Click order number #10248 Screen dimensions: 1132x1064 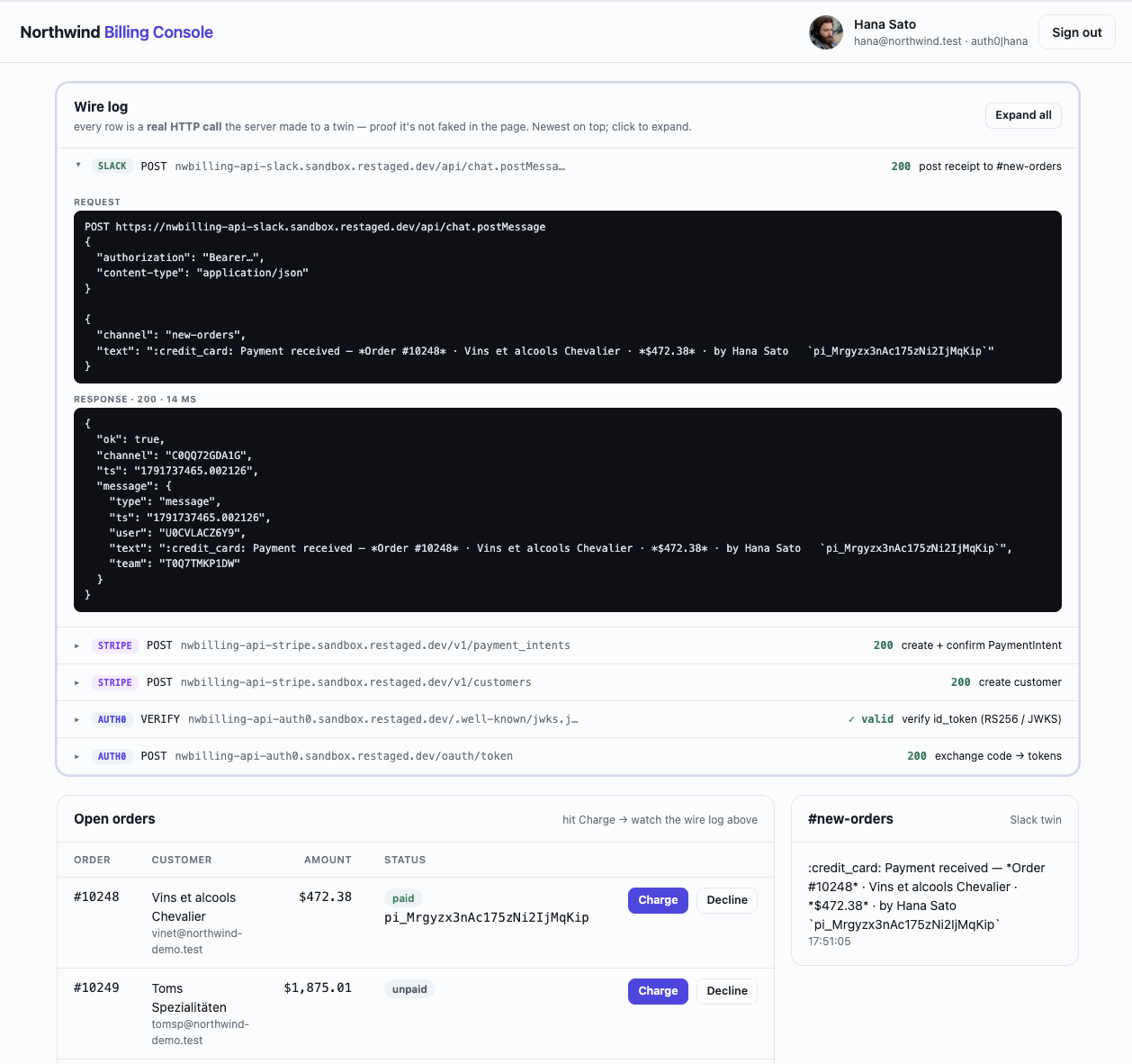point(96,897)
